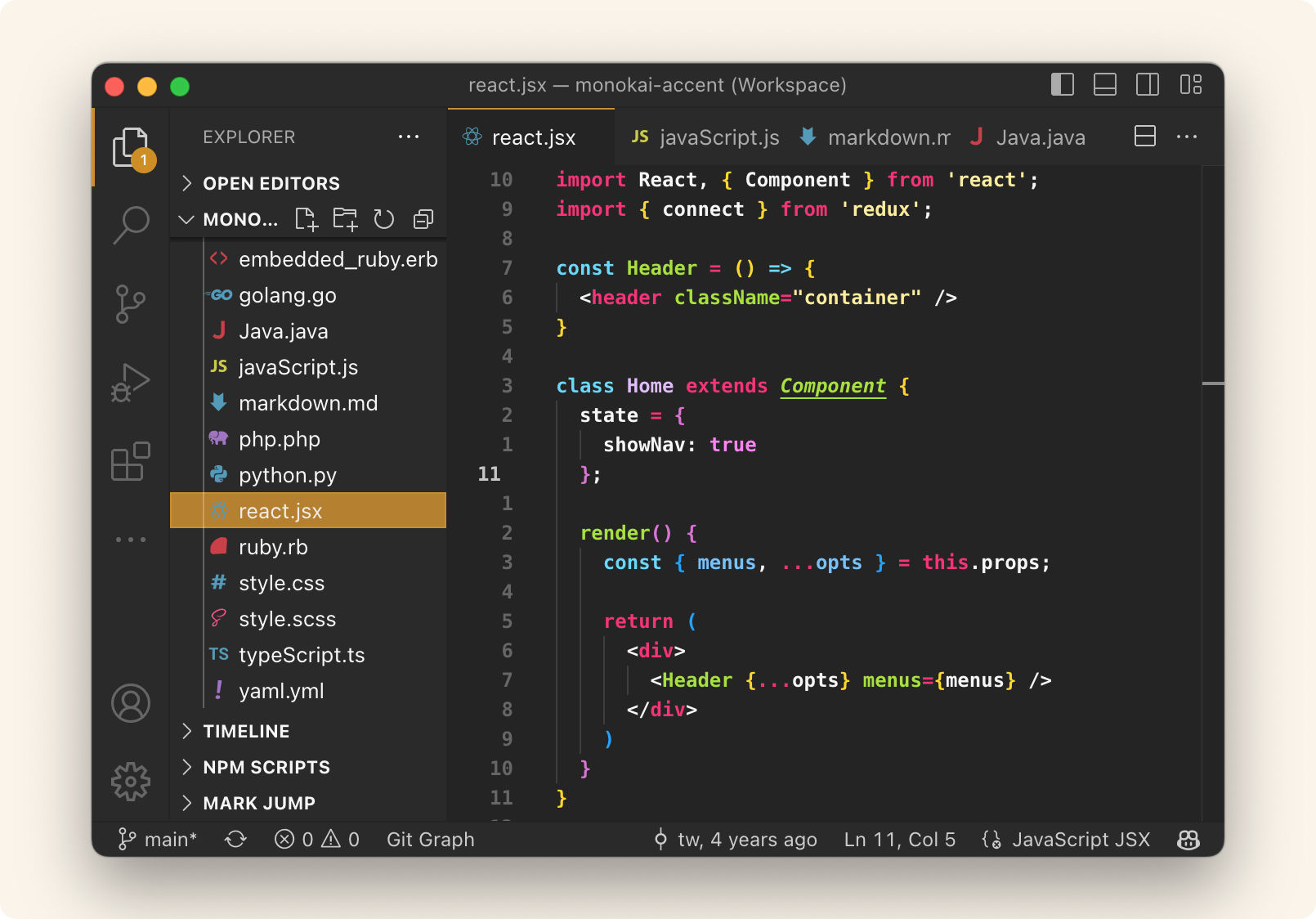1316x919 pixels.
Task: Synchronize changes in status bar
Action: [235, 840]
